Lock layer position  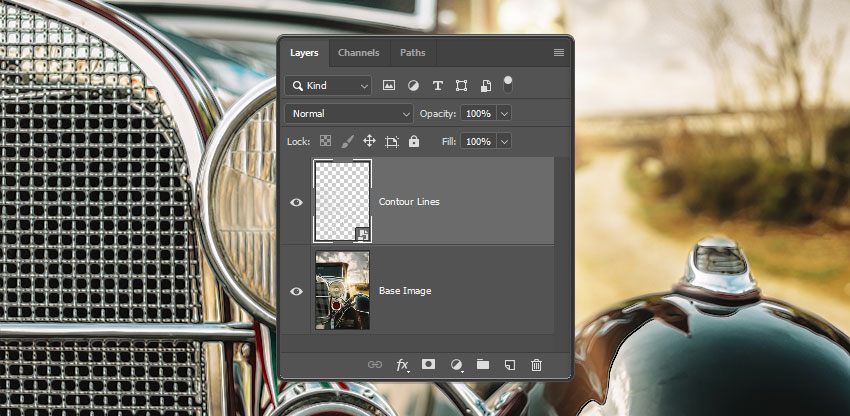tap(369, 142)
